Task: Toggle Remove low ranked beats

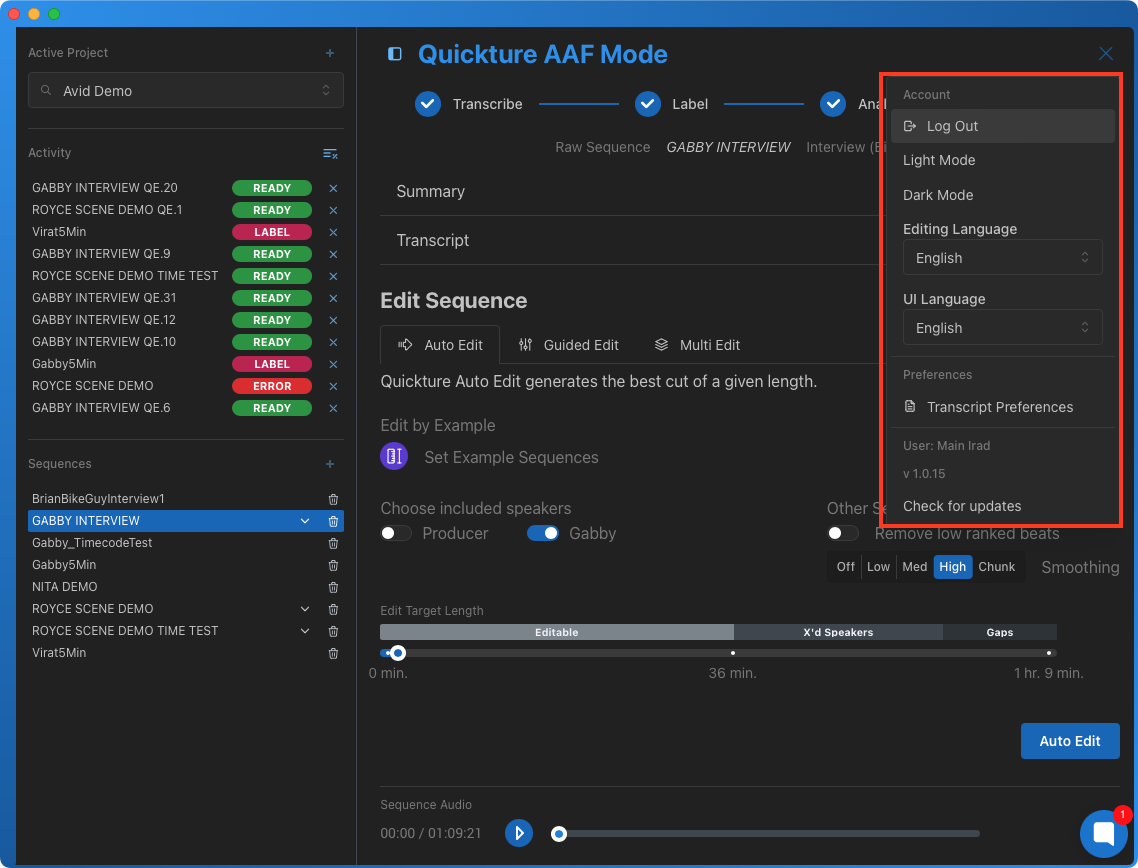Action: pyautogui.click(x=843, y=533)
